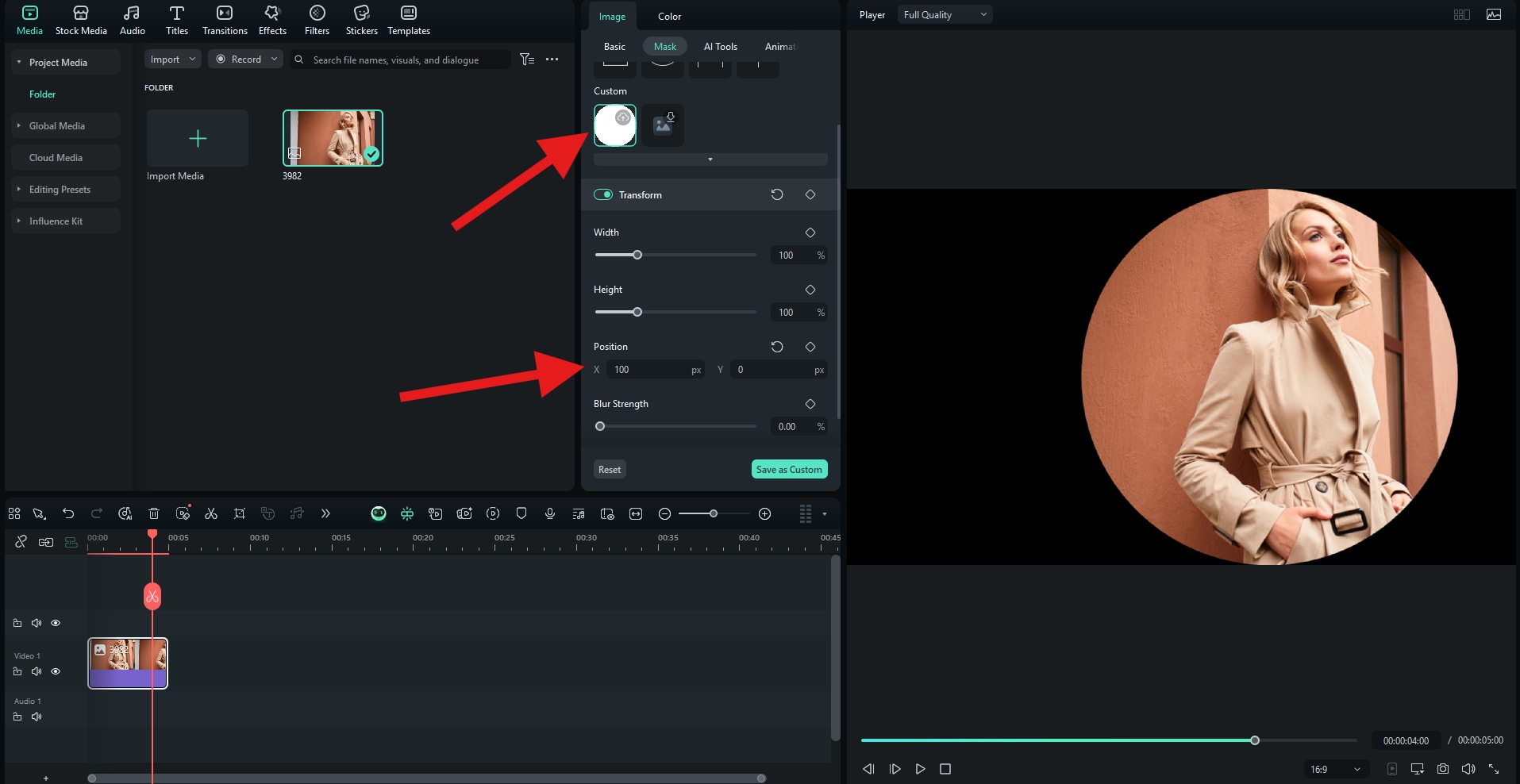Open the Effects tab

click(x=272, y=21)
